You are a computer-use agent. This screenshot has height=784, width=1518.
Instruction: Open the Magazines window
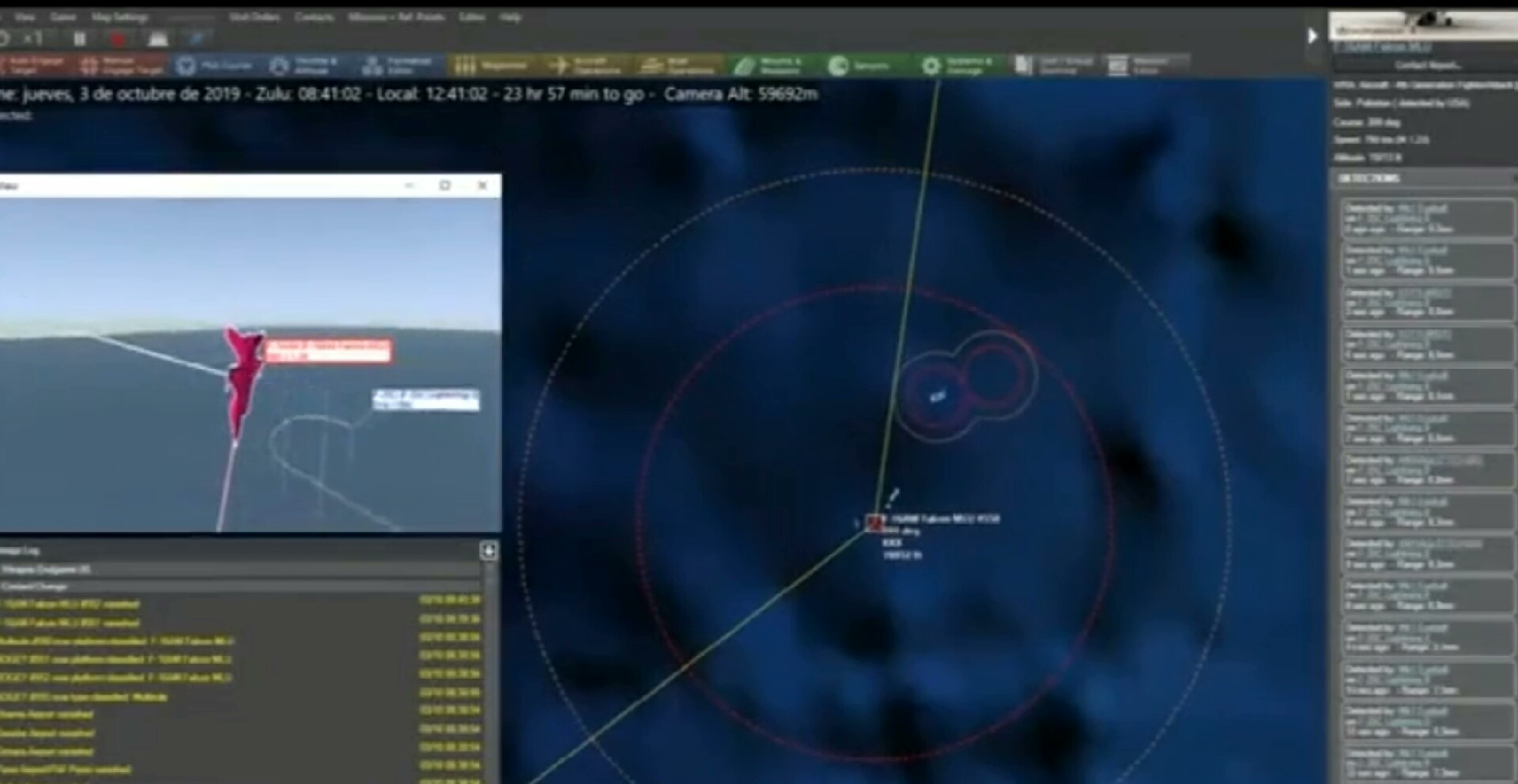point(491,65)
